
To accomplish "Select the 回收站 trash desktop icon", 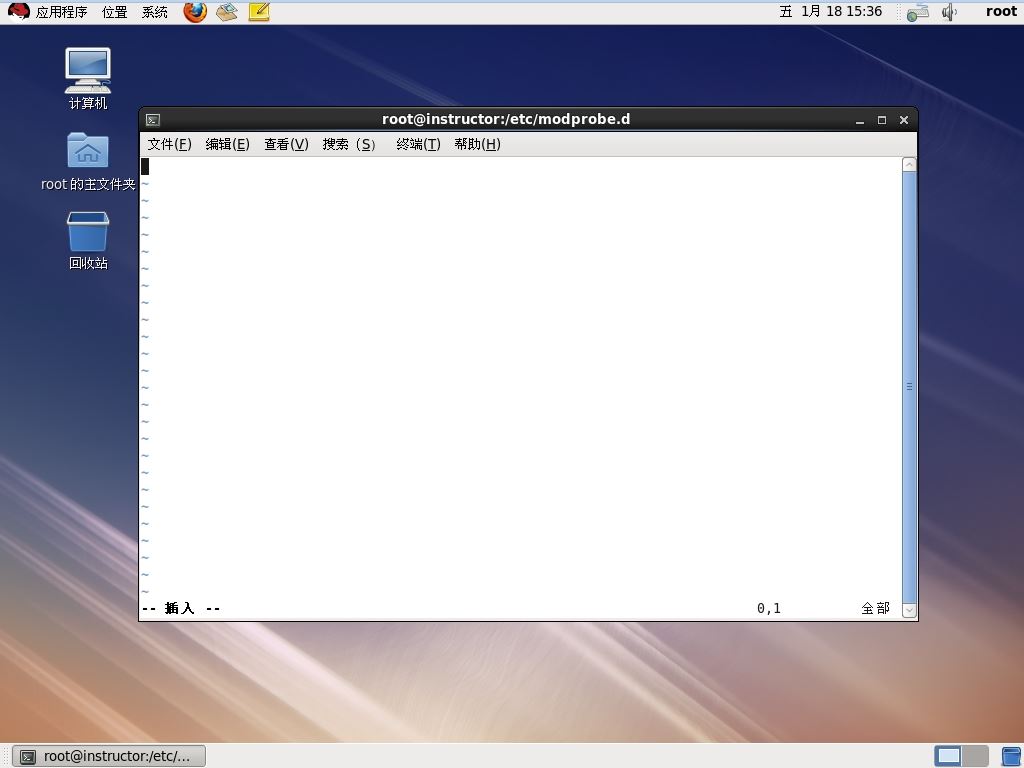I will [88, 240].
